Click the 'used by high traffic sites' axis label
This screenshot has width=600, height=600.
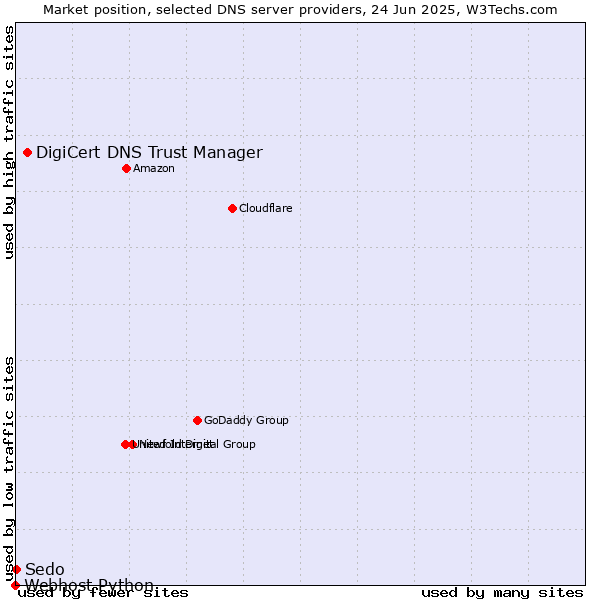[x=9, y=142]
